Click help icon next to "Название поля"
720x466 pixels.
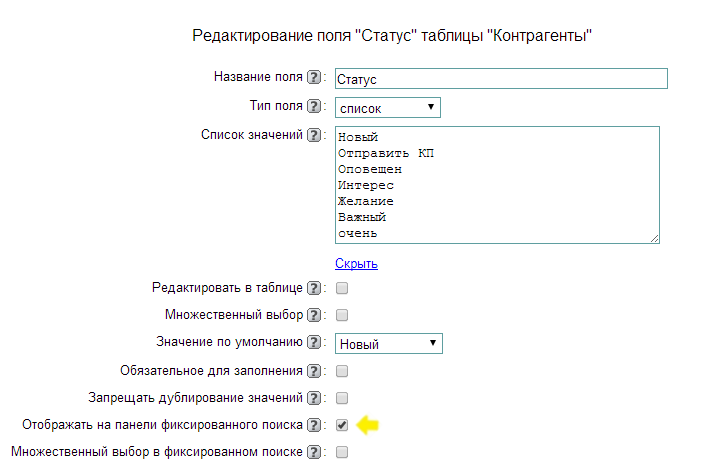[314, 77]
